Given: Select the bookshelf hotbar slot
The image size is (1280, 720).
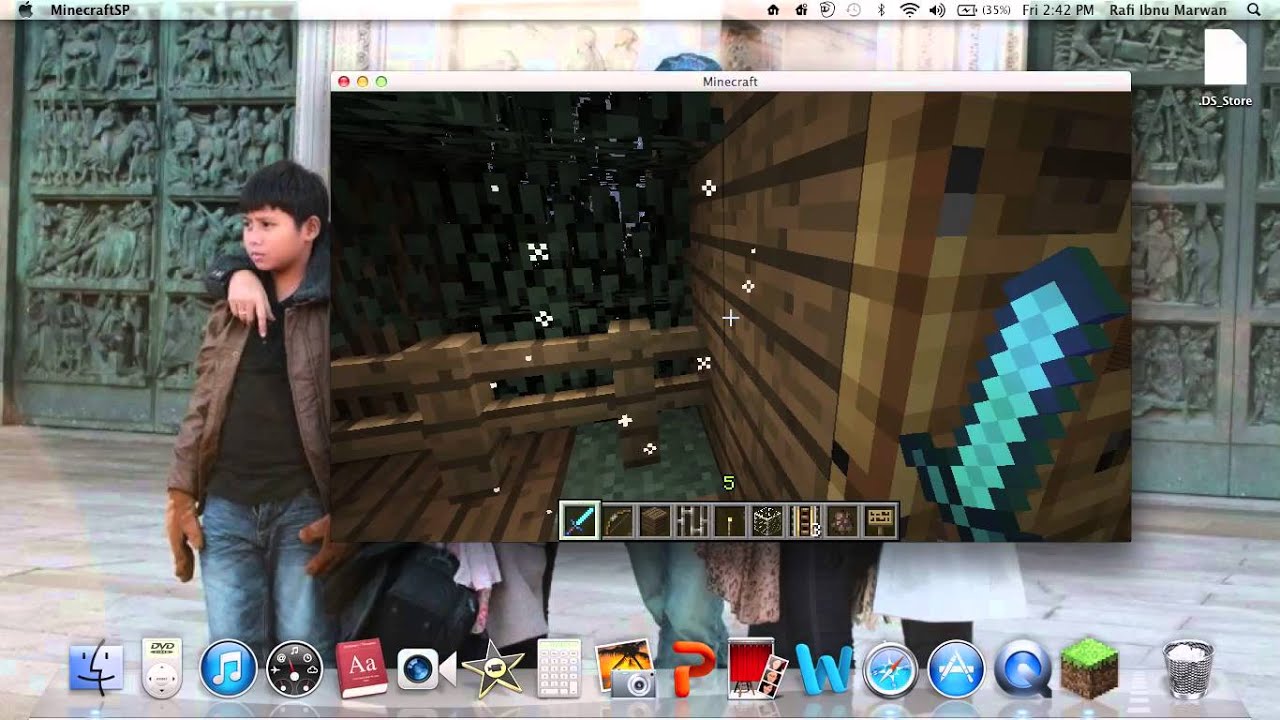Looking at the screenshot, I should pos(805,521).
